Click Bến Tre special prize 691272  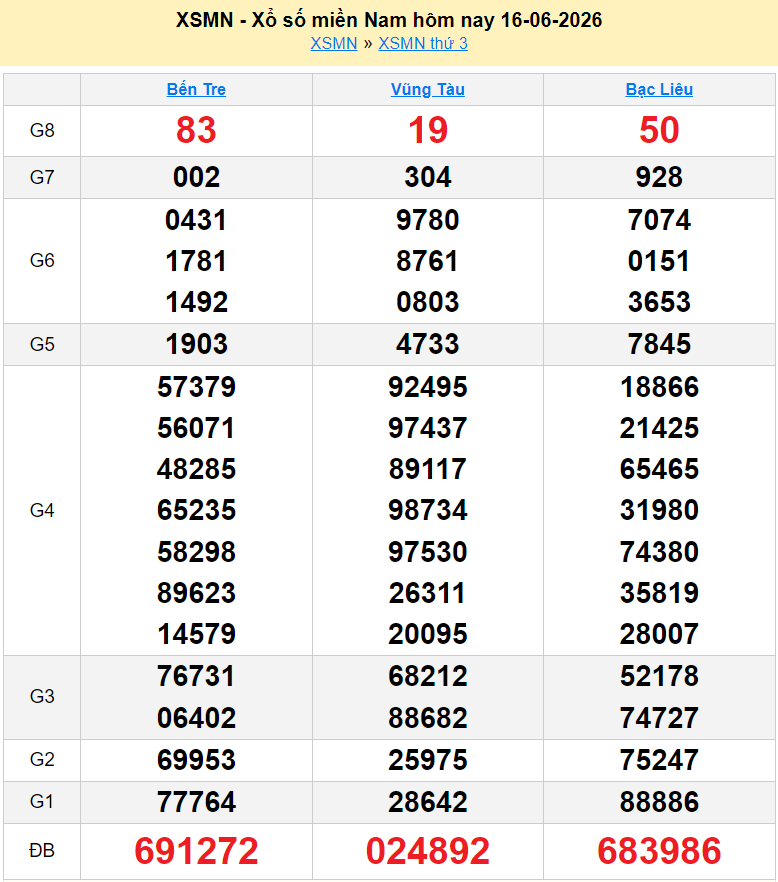(x=196, y=850)
